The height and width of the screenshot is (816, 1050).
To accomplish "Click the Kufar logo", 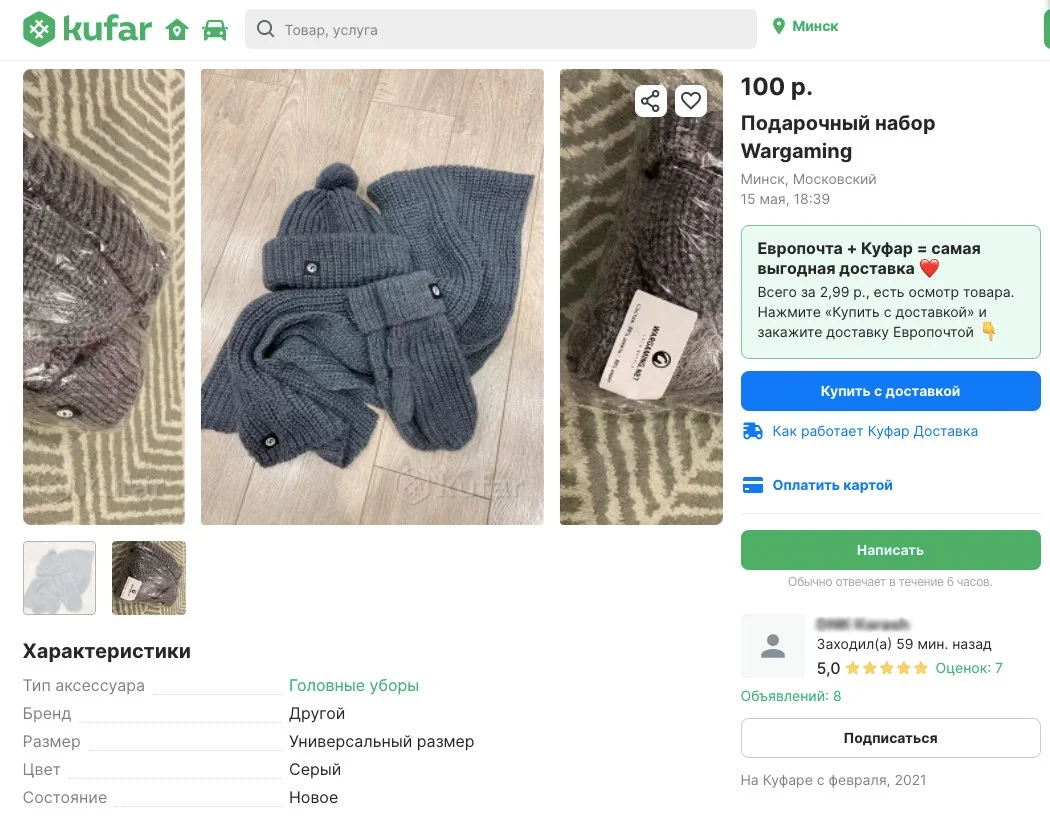I will [87, 29].
